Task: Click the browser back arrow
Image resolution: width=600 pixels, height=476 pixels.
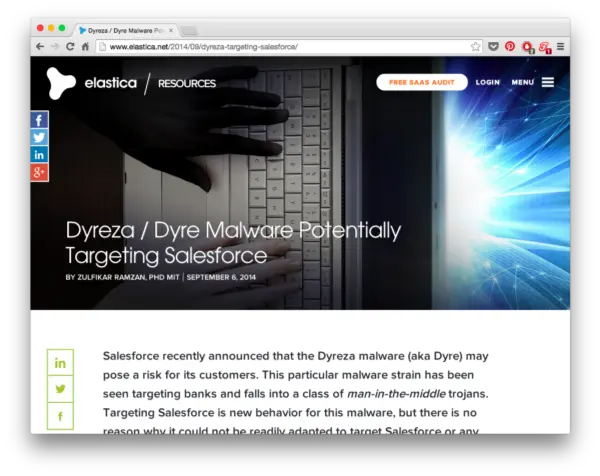Action: point(40,47)
